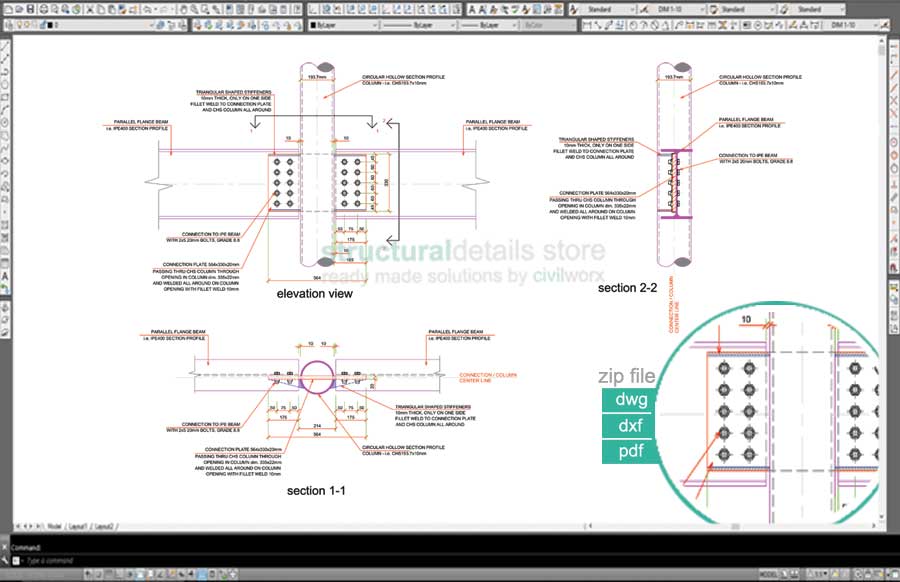Click the black color swatch in color control
The width and height of the screenshot is (900, 582).
click(313, 25)
